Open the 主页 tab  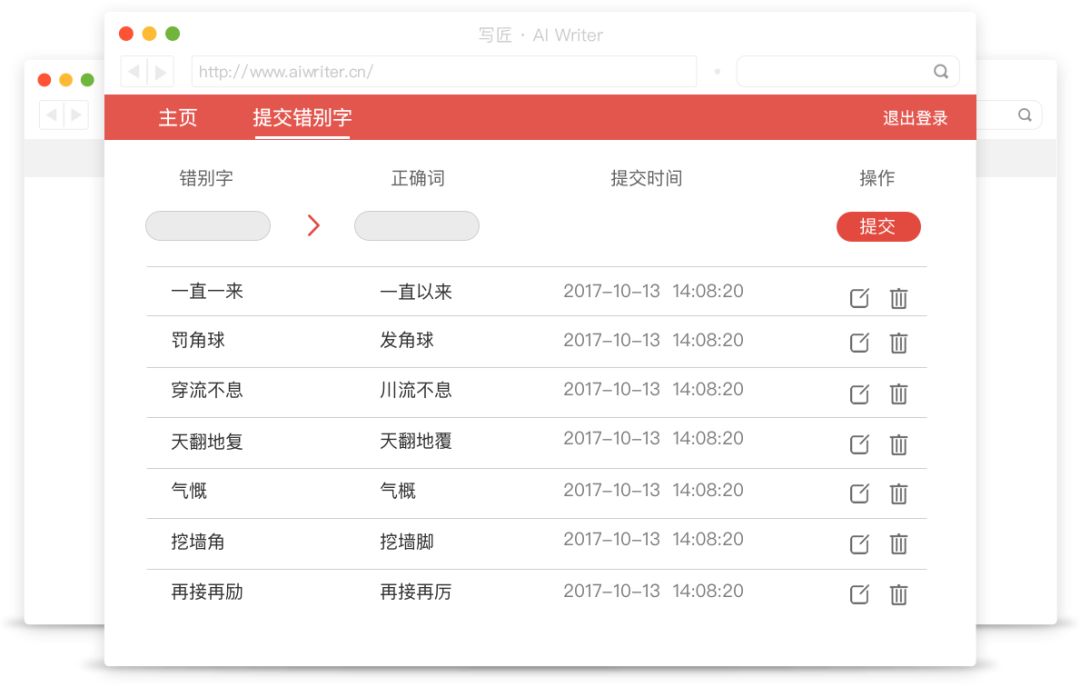[x=178, y=118]
